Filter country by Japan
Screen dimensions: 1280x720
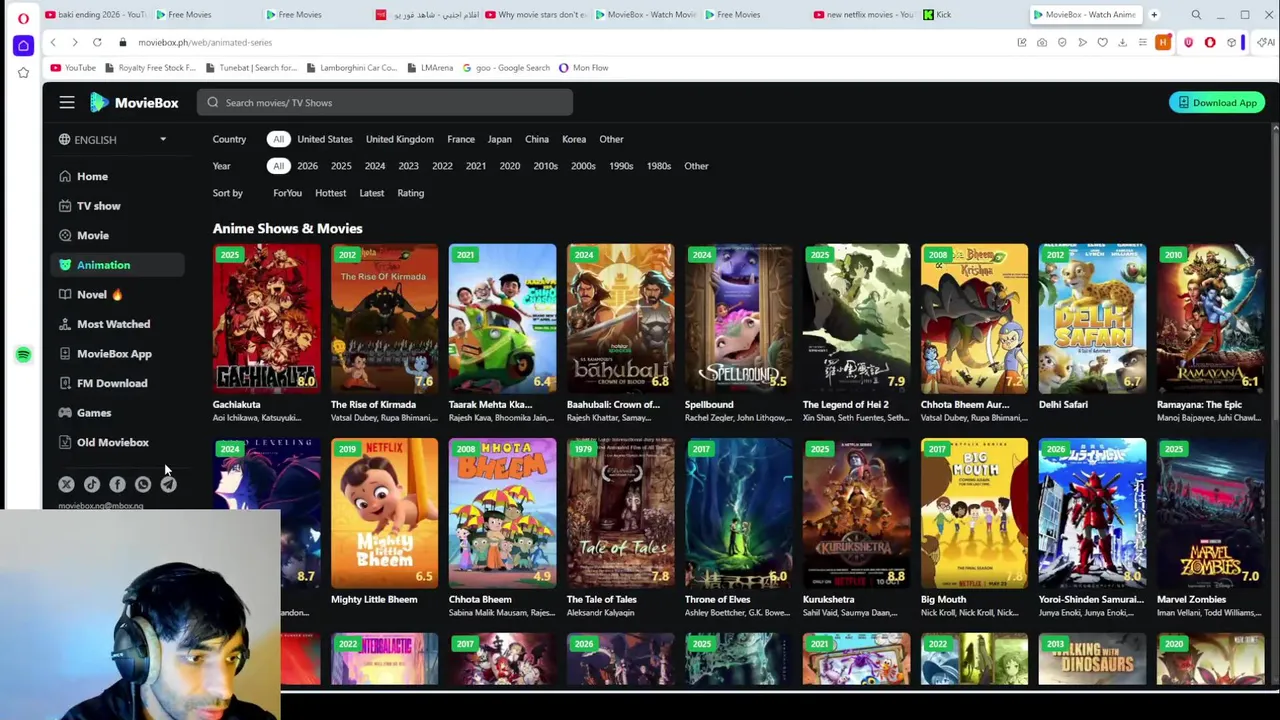499,139
